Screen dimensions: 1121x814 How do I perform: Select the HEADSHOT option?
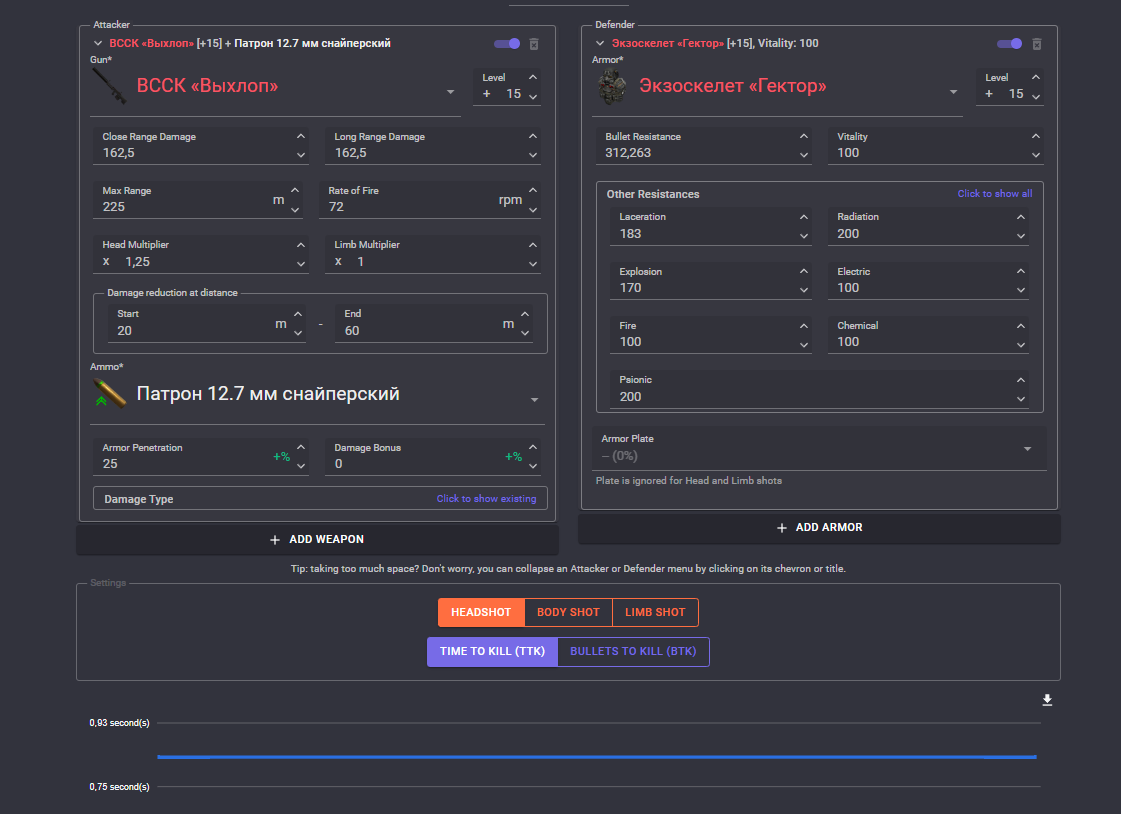pyautogui.click(x=481, y=612)
